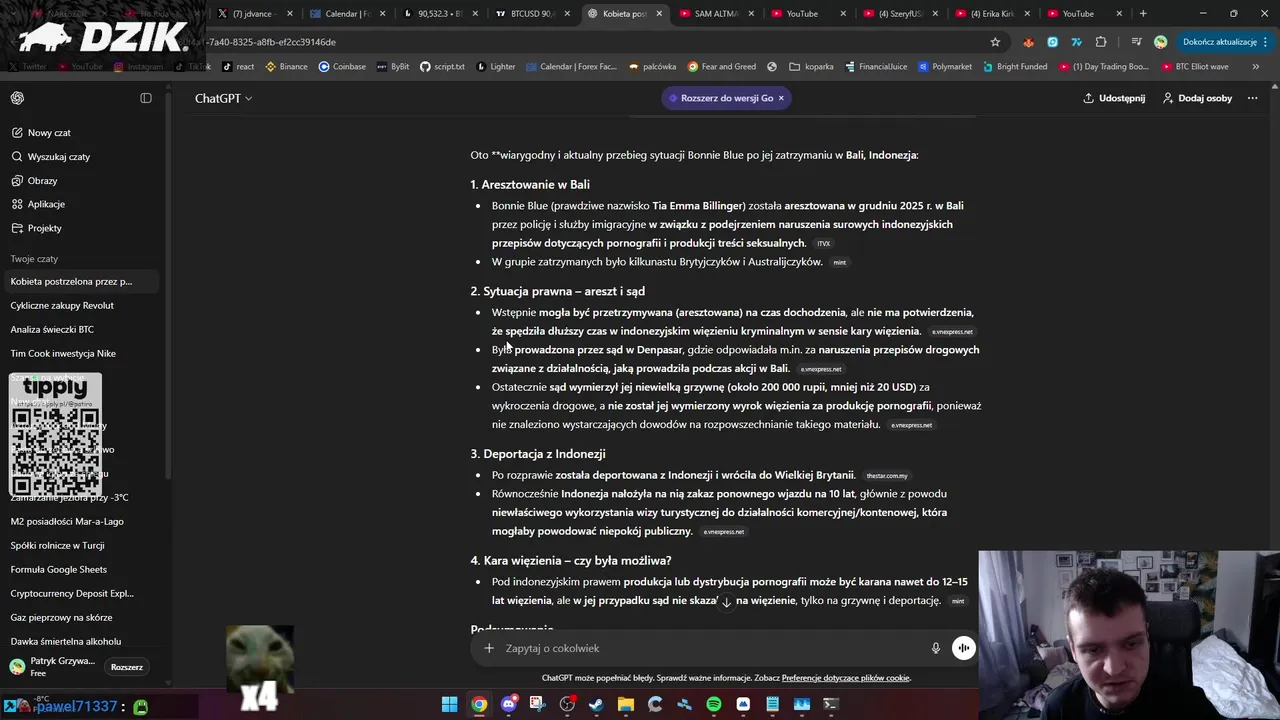Dismiss the Rozszerz do wersji Go banner
The height and width of the screenshot is (720, 1280).
coord(781,98)
